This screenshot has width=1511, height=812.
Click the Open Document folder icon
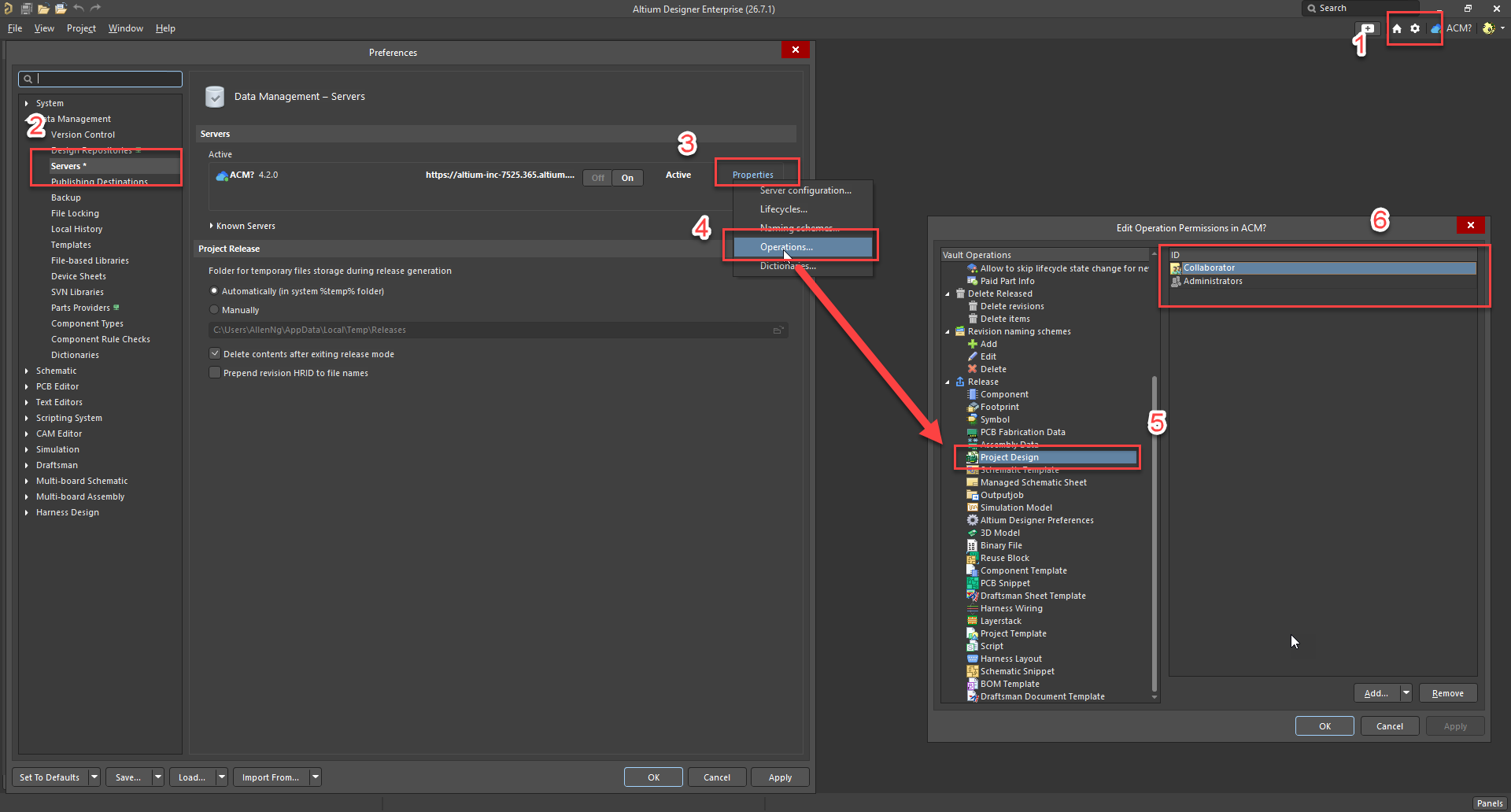43,9
